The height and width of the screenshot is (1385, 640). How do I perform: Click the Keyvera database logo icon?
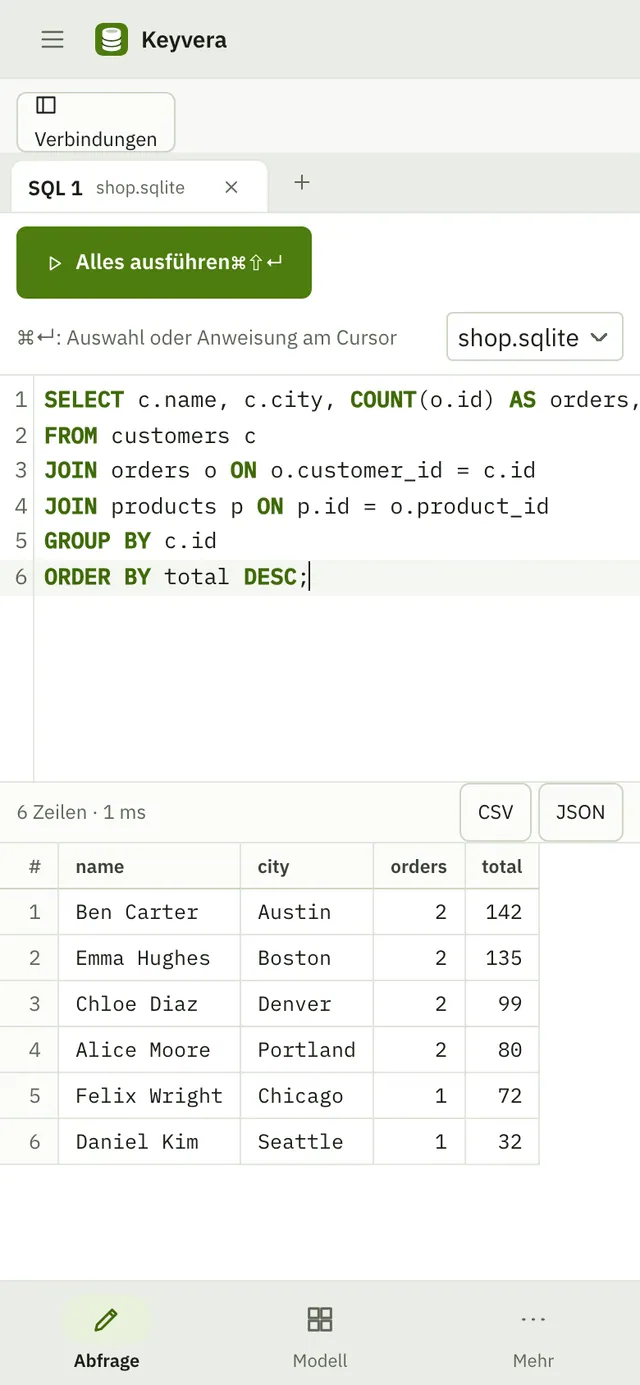click(111, 39)
